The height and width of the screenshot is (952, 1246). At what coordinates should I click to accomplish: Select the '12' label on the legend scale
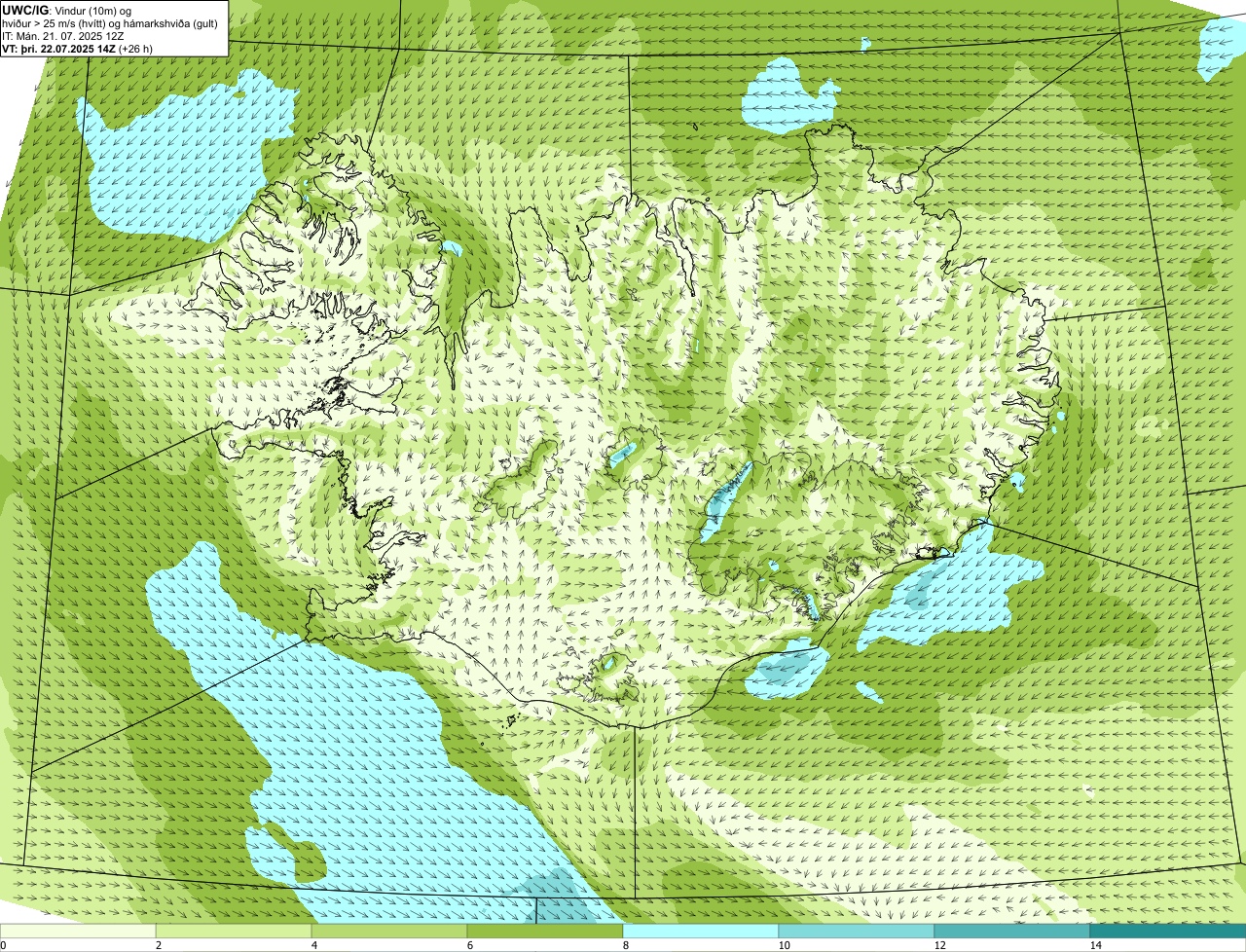click(939, 945)
